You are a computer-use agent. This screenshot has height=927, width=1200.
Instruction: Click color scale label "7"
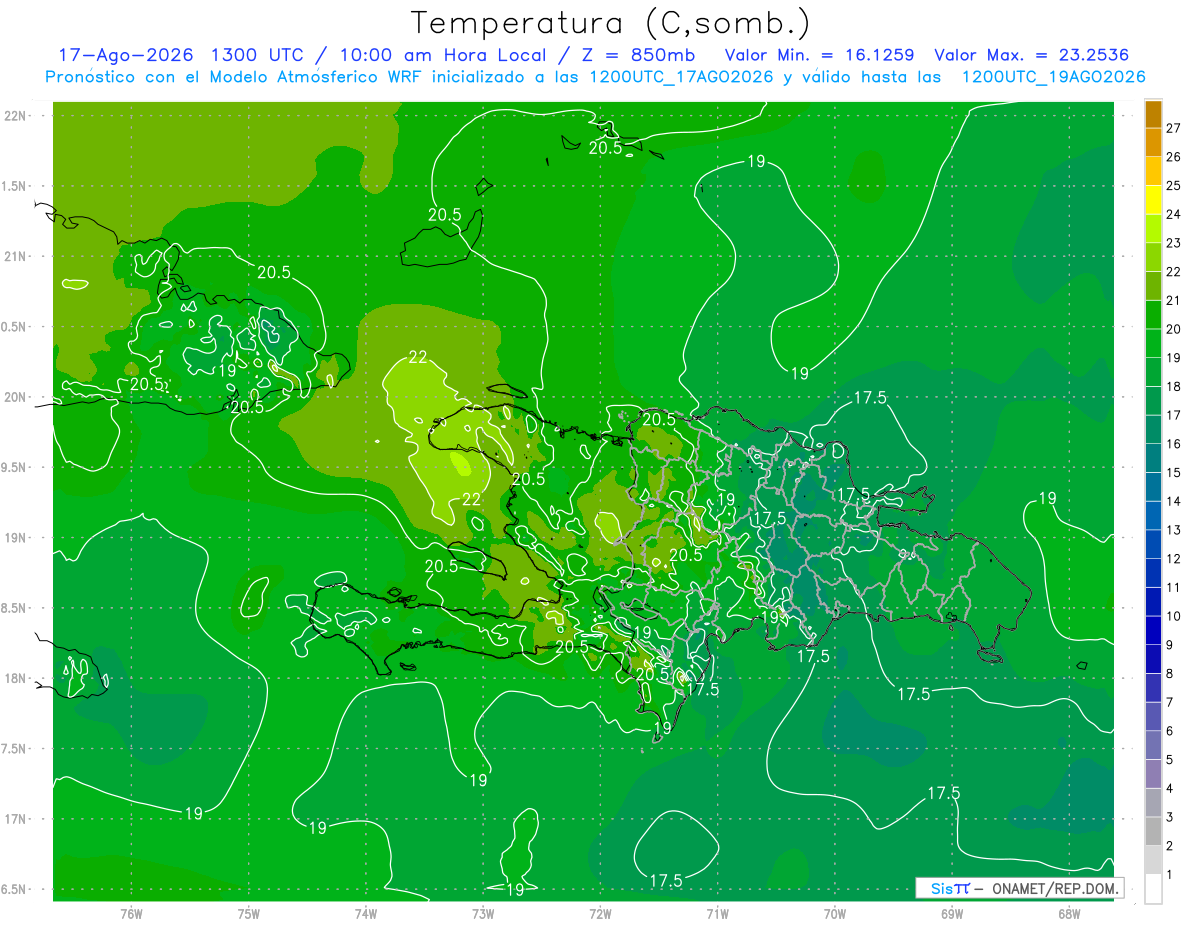(x=1170, y=702)
